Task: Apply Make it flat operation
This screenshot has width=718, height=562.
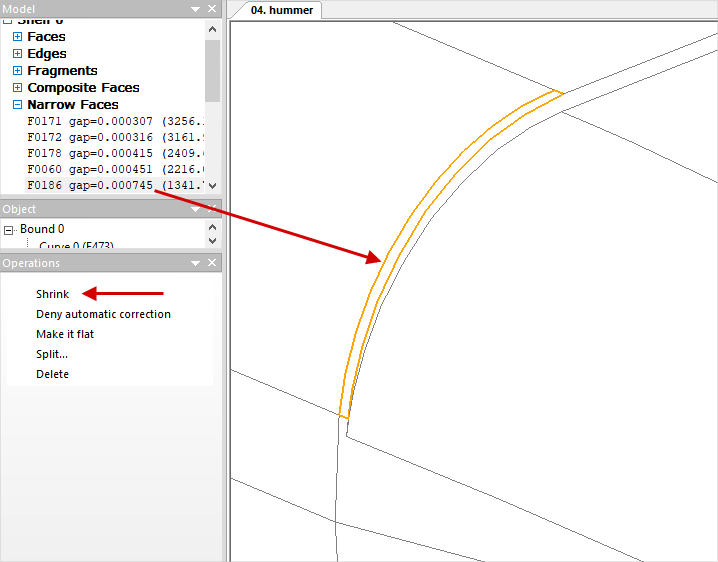Action: pos(65,334)
